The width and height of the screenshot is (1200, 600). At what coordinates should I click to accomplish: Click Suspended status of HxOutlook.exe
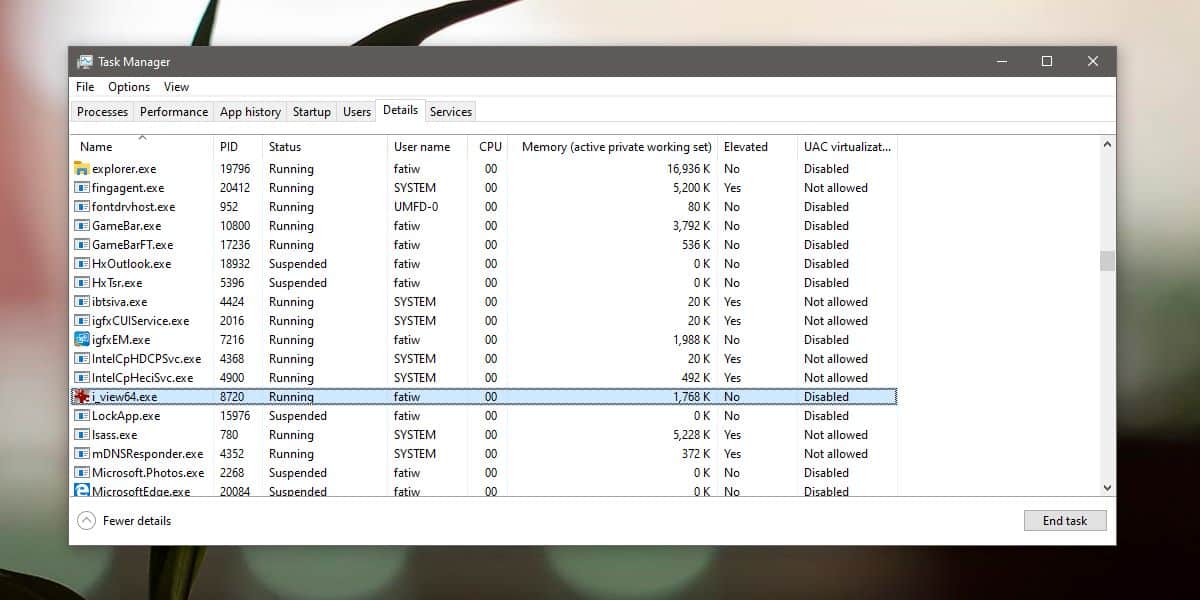298,264
